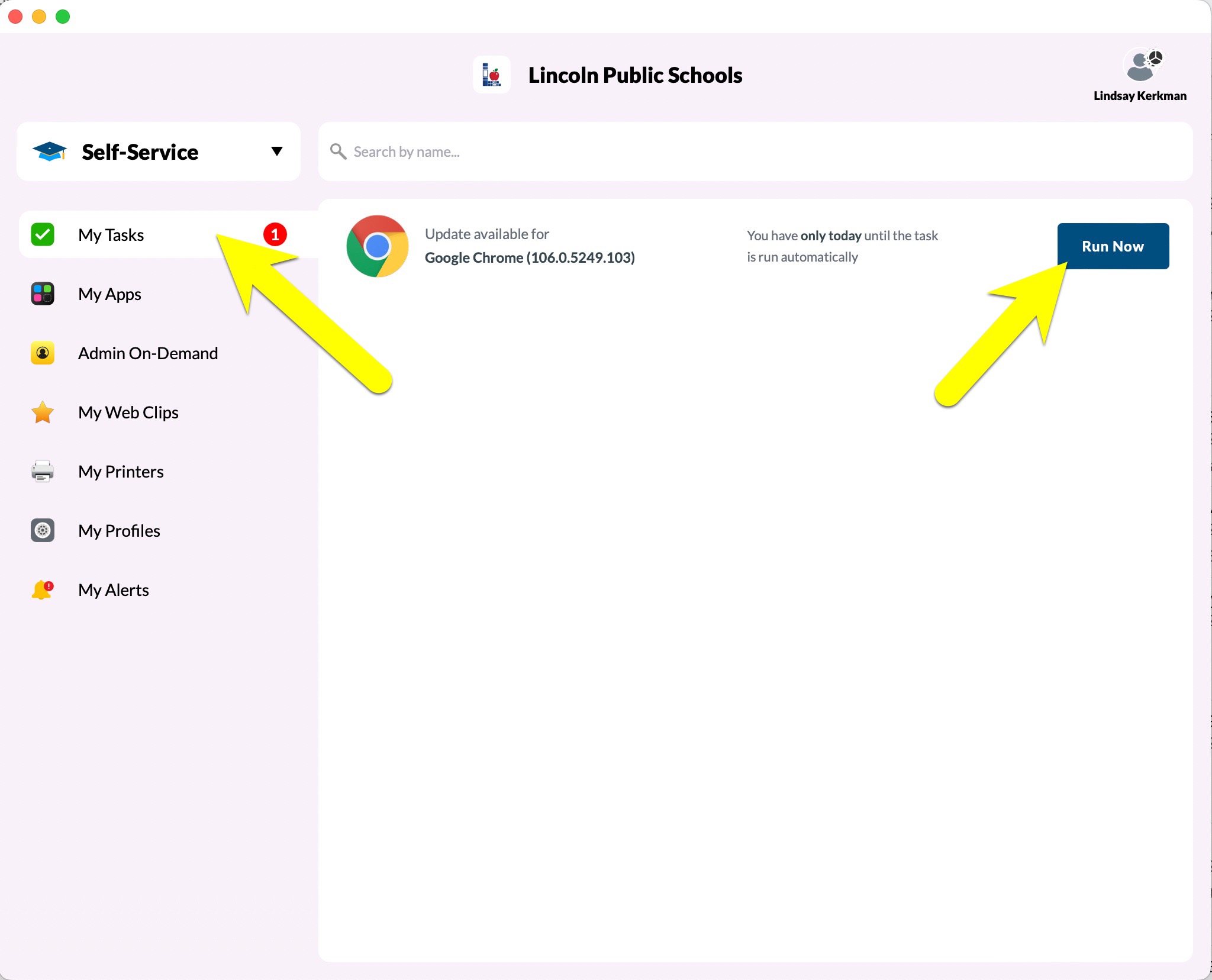Click the My Web Clips star icon
The width and height of the screenshot is (1212, 980).
[x=43, y=412]
